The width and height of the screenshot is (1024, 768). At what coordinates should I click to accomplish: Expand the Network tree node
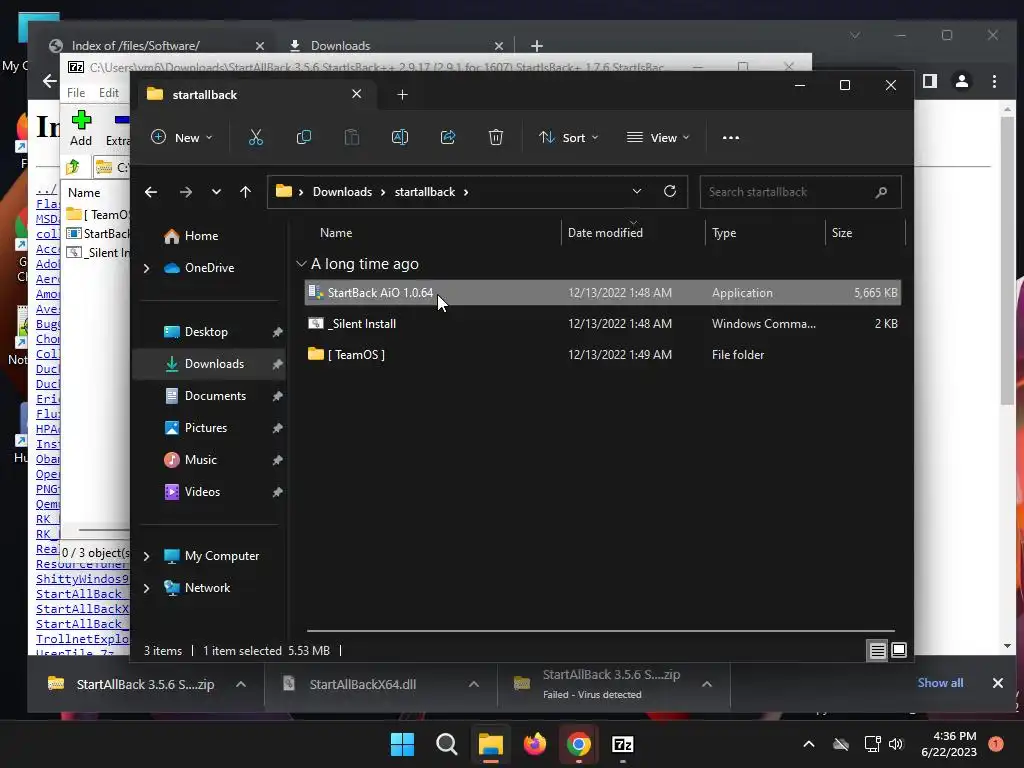146,588
